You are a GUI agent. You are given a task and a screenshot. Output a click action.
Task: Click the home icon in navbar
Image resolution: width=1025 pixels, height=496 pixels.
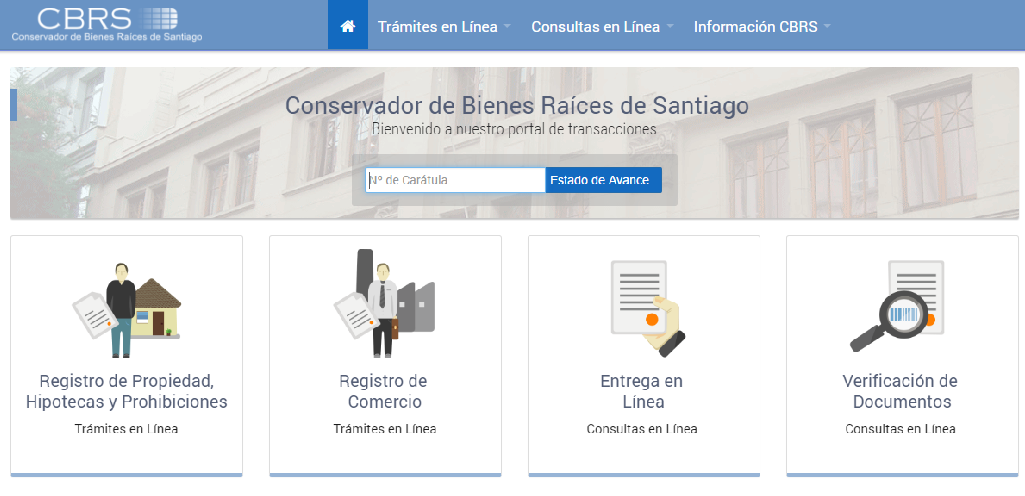347,26
